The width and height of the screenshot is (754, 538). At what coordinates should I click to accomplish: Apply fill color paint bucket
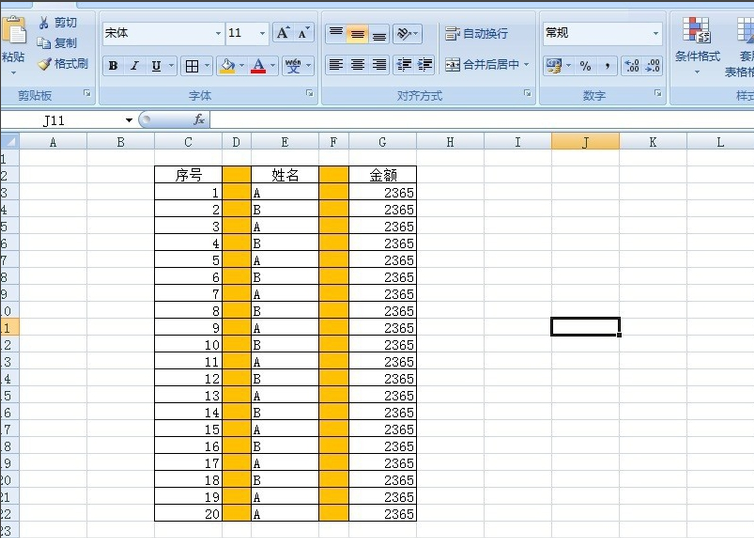click(227, 66)
